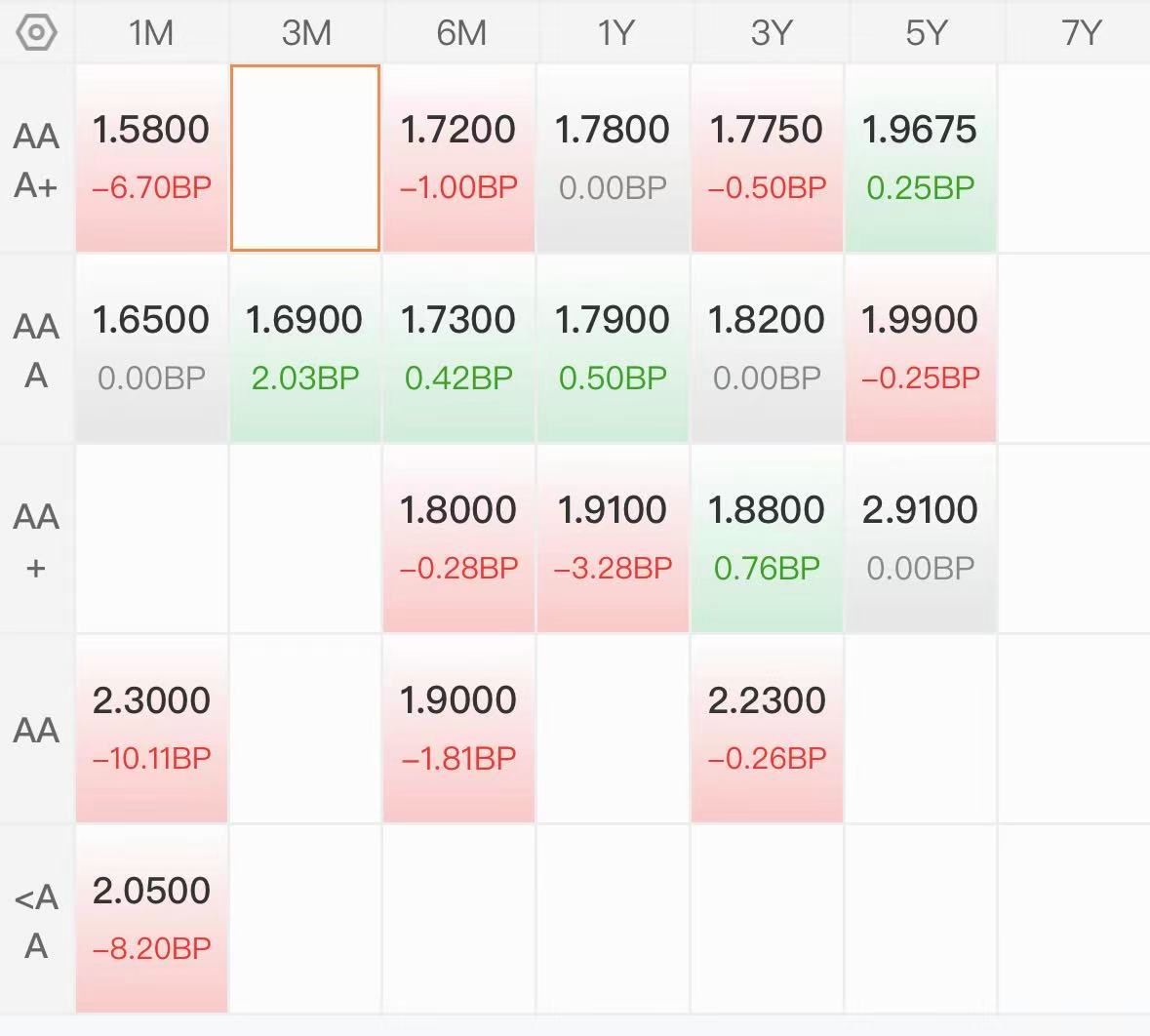Select the 5Y column header

tap(927, 32)
